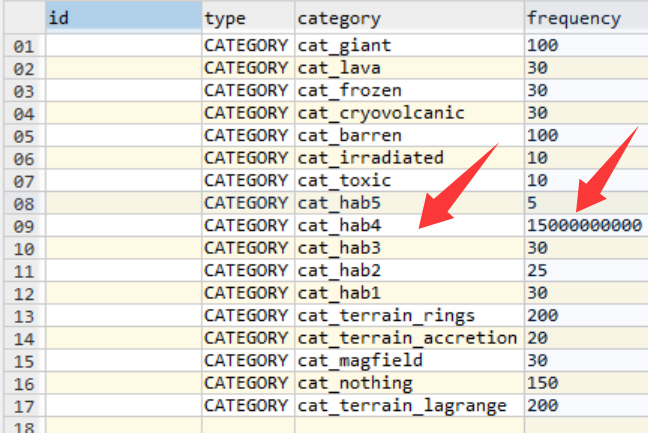The height and width of the screenshot is (433, 648).
Task: Click the cat_giant category cell
Action: tap(410, 45)
